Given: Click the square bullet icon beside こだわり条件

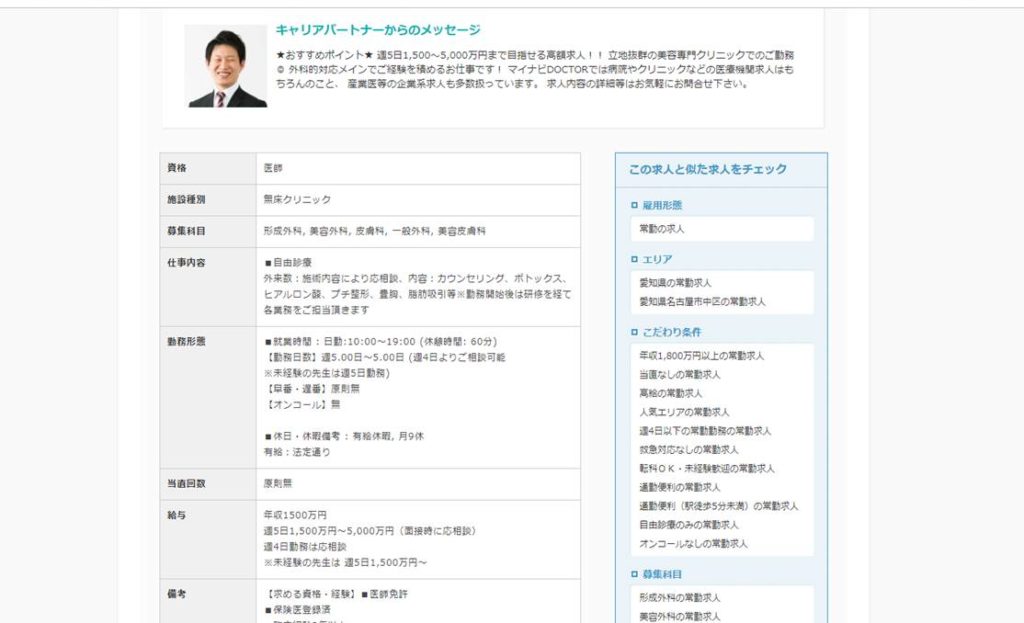Looking at the screenshot, I should pos(634,332).
